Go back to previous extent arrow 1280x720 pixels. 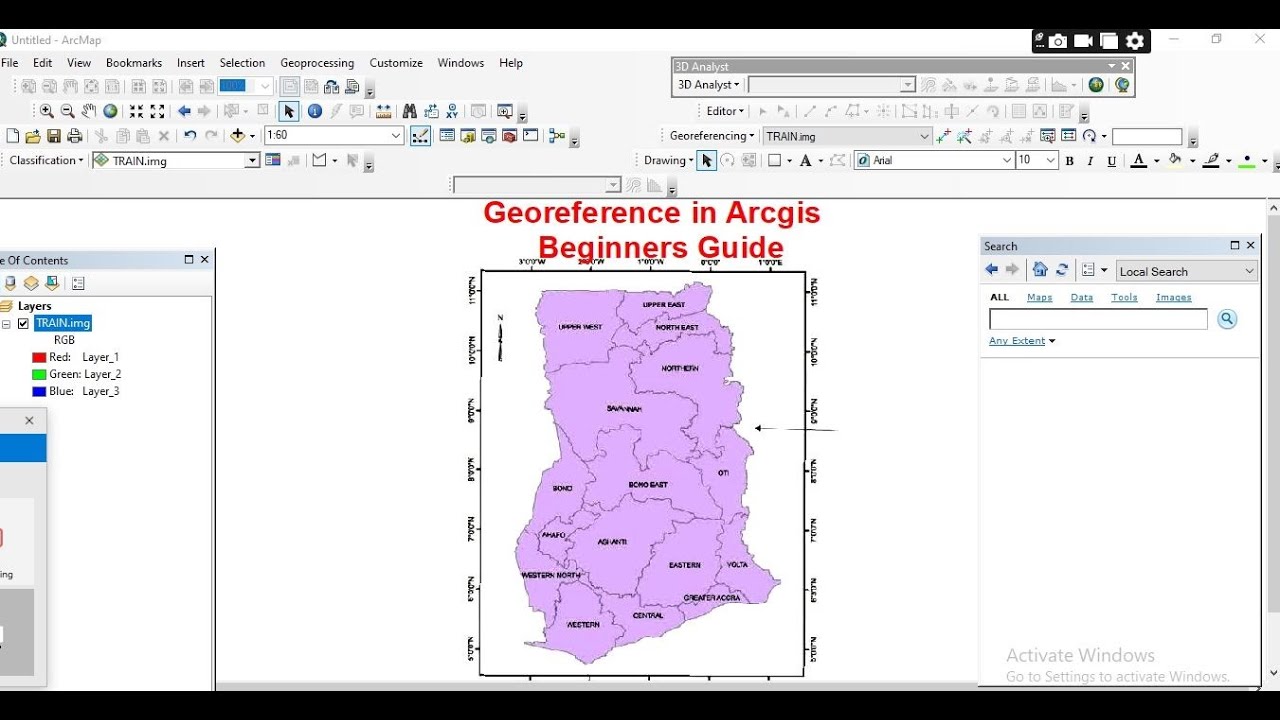point(184,111)
